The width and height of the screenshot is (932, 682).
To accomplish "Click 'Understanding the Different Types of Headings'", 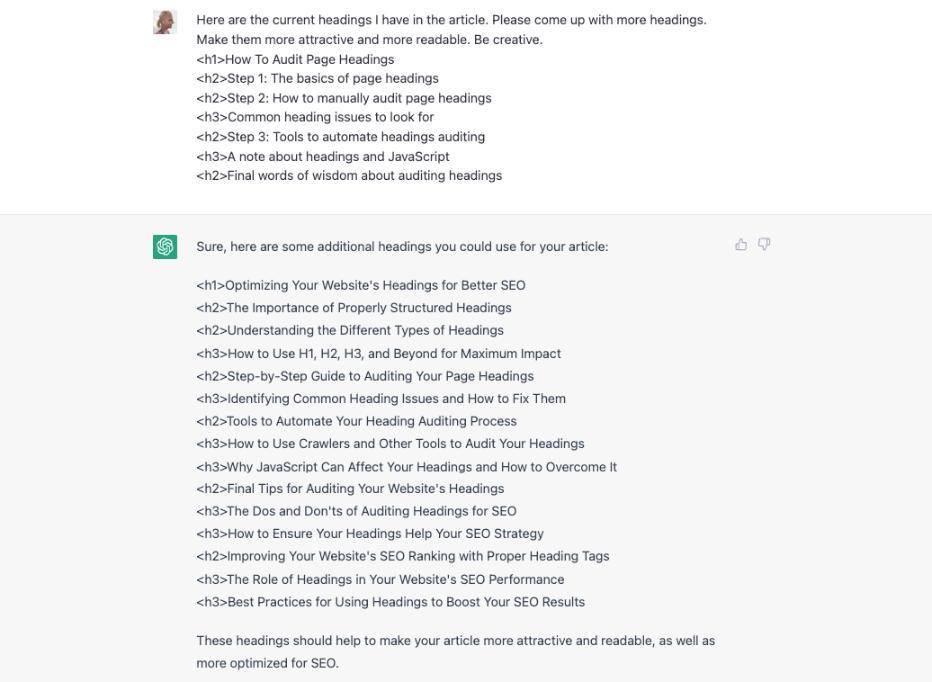I will (x=350, y=331).
